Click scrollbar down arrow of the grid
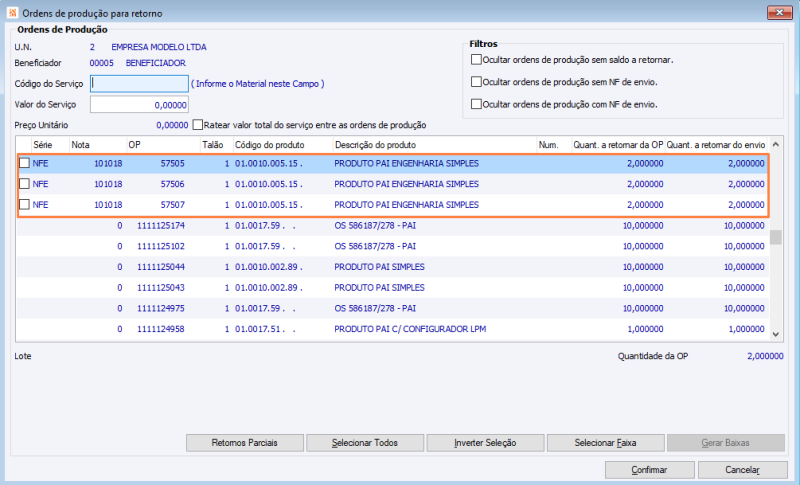800x485 pixels. (776, 335)
